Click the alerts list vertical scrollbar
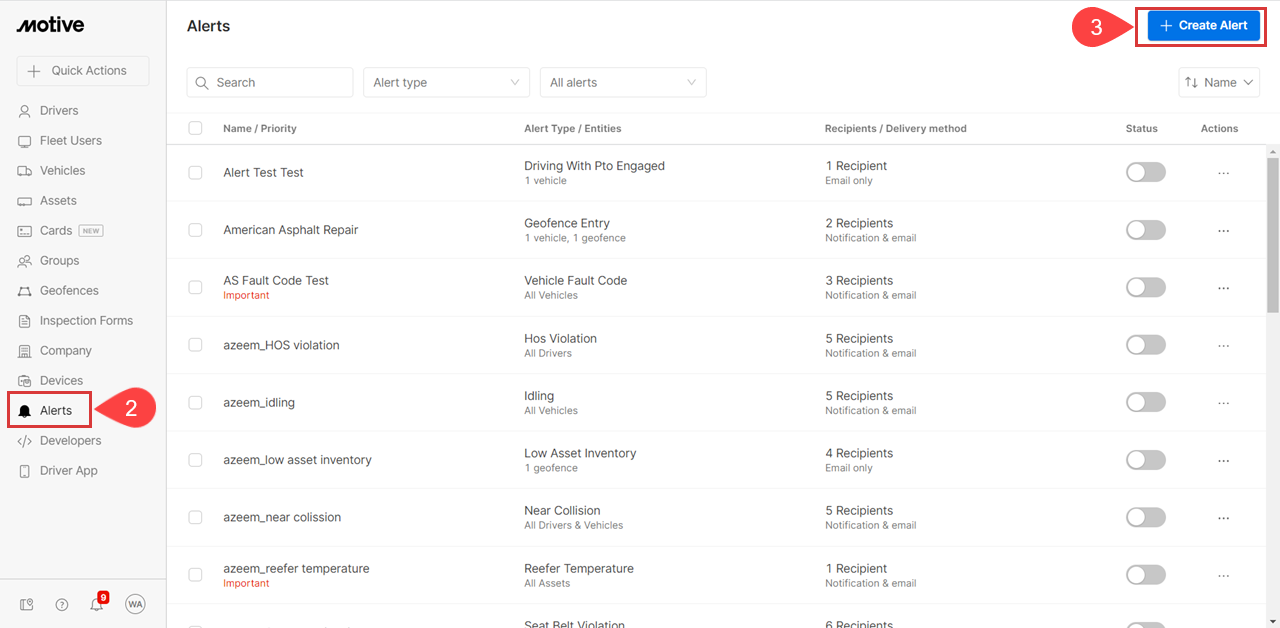1280x628 pixels. tap(1273, 235)
